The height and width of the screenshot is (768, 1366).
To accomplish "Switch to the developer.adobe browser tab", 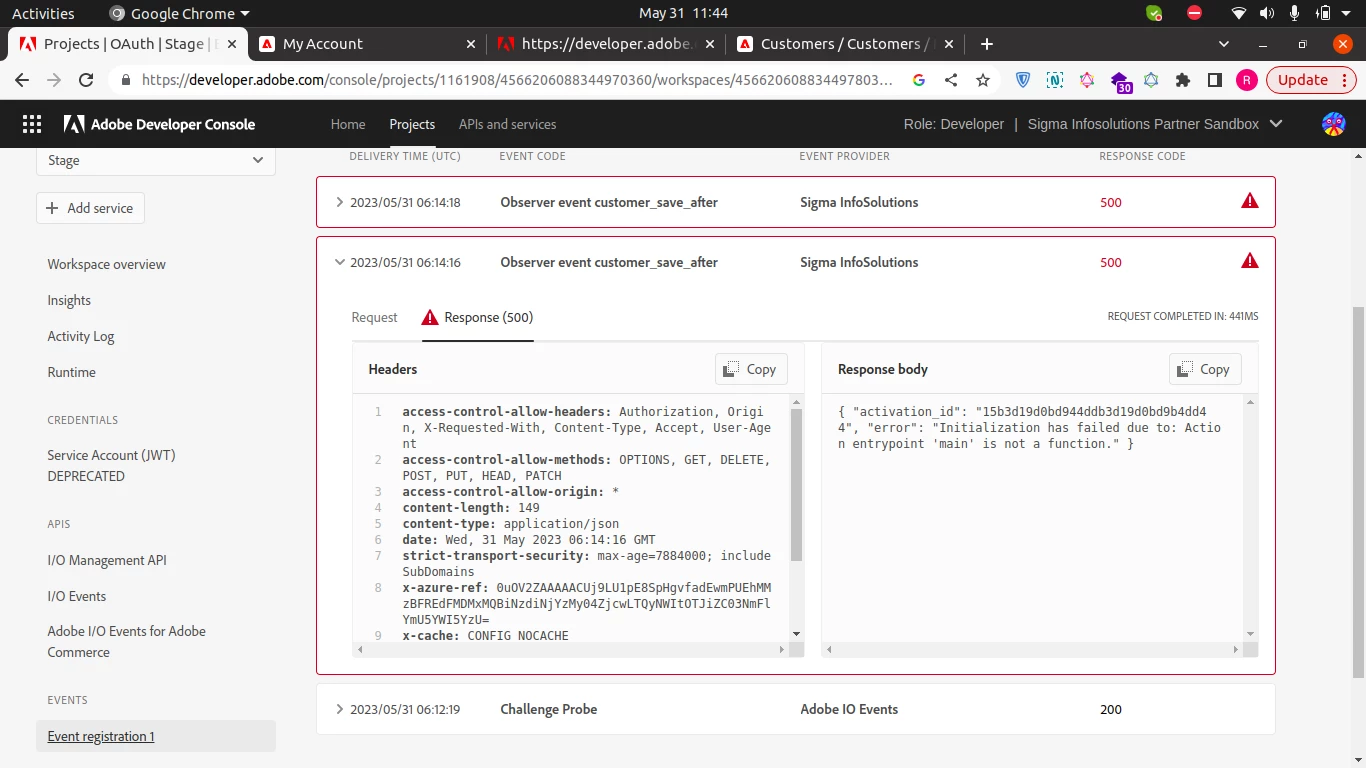I will pyautogui.click(x=606, y=44).
